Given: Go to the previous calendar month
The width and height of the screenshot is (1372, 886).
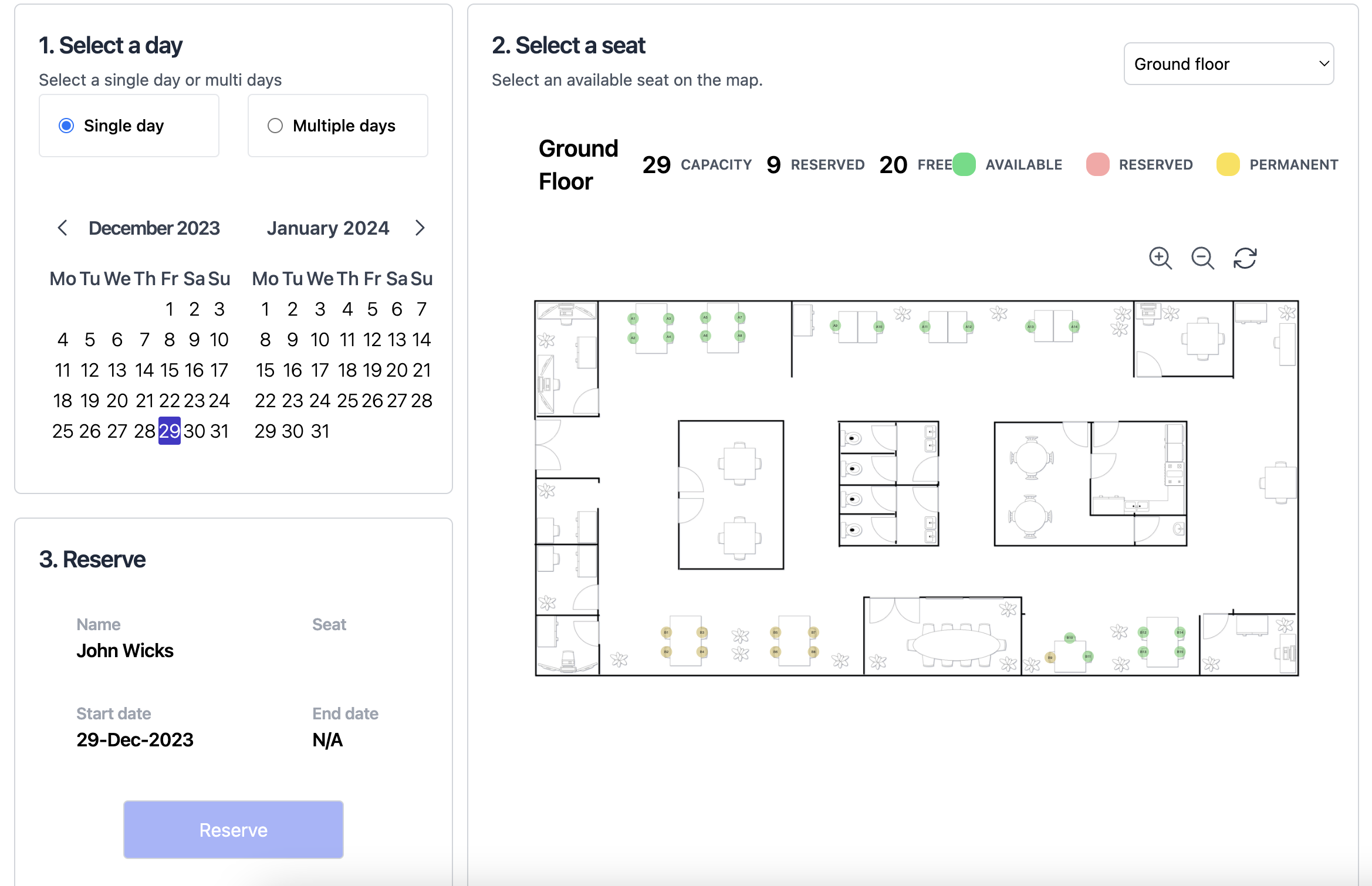Looking at the screenshot, I should pos(62,228).
